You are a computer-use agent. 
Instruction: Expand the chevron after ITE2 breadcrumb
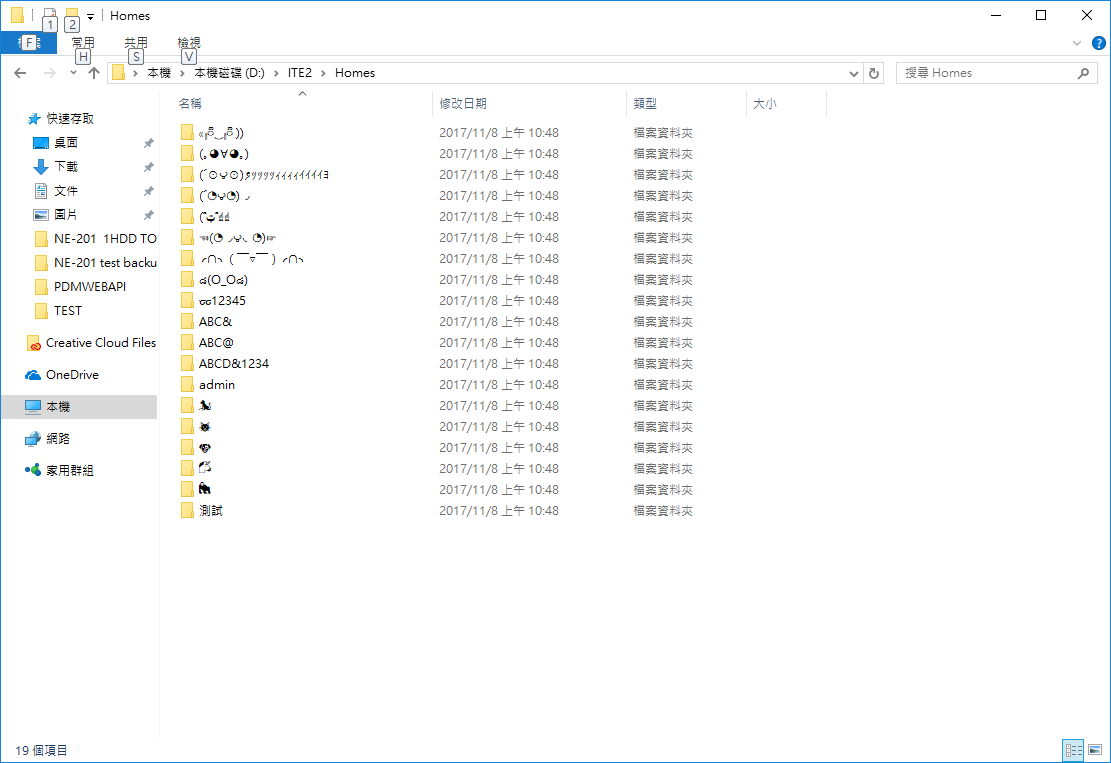point(323,73)
